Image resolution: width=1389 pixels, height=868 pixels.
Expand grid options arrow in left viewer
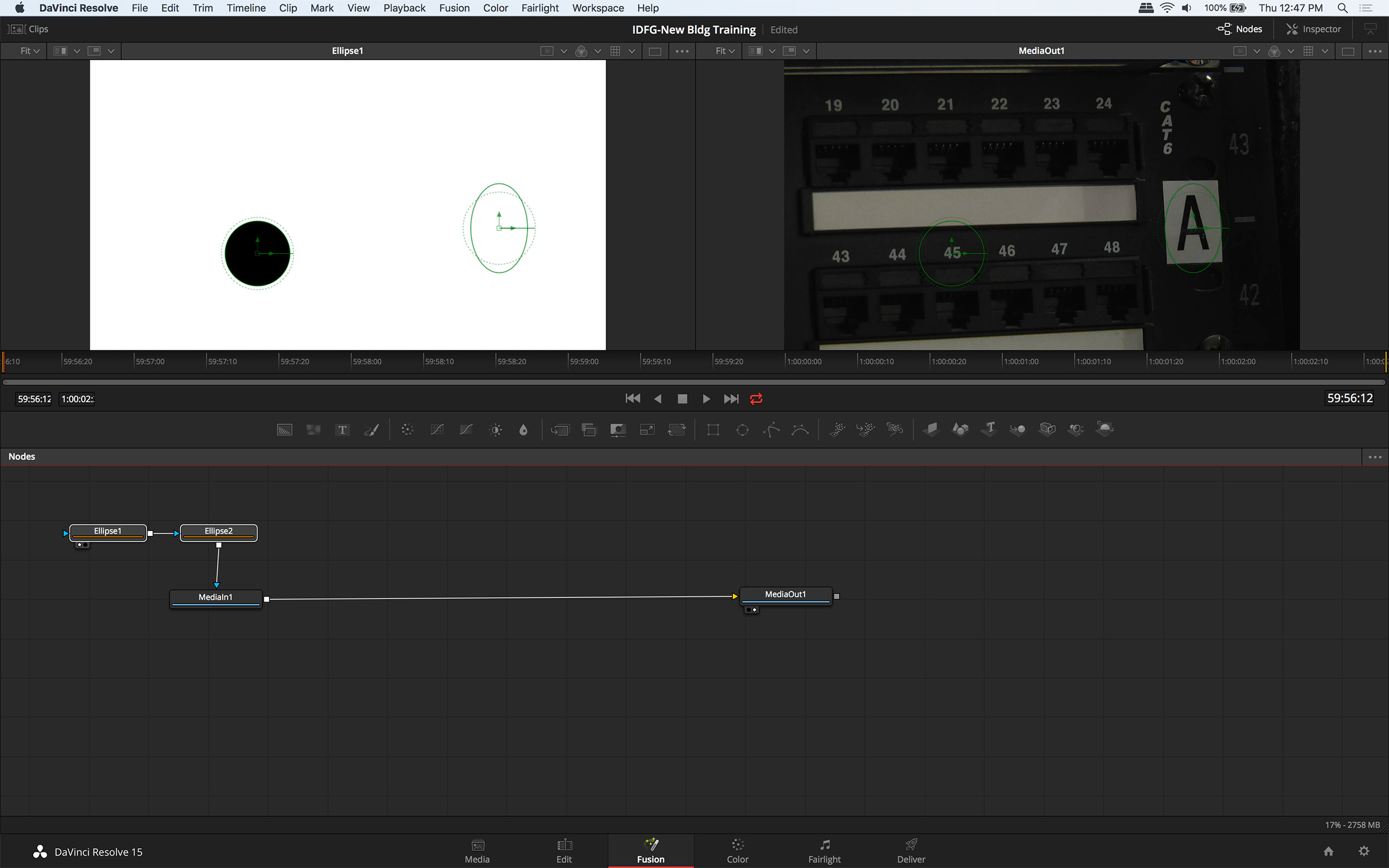[632, 51]
